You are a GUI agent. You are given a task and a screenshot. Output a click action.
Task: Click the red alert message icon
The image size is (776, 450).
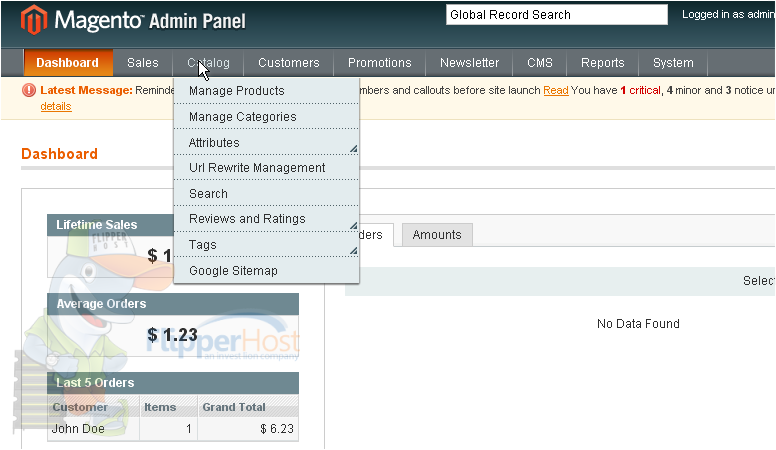tap(29, 90)
